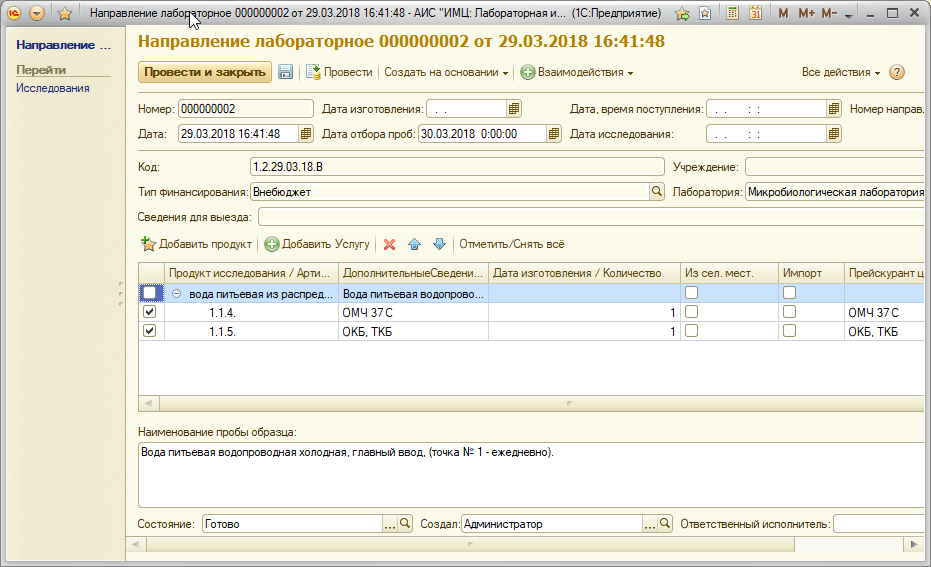Move the row up with the up arrow
This screenshot has width=931, height=567.
(x=415, y=244)
